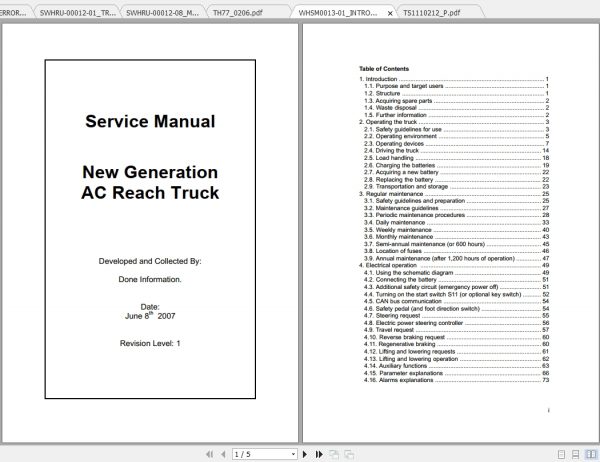This screenshot has height=462, width=600.
Task: Click the 'June 8th 2007' date text
Action: point(150,316)
